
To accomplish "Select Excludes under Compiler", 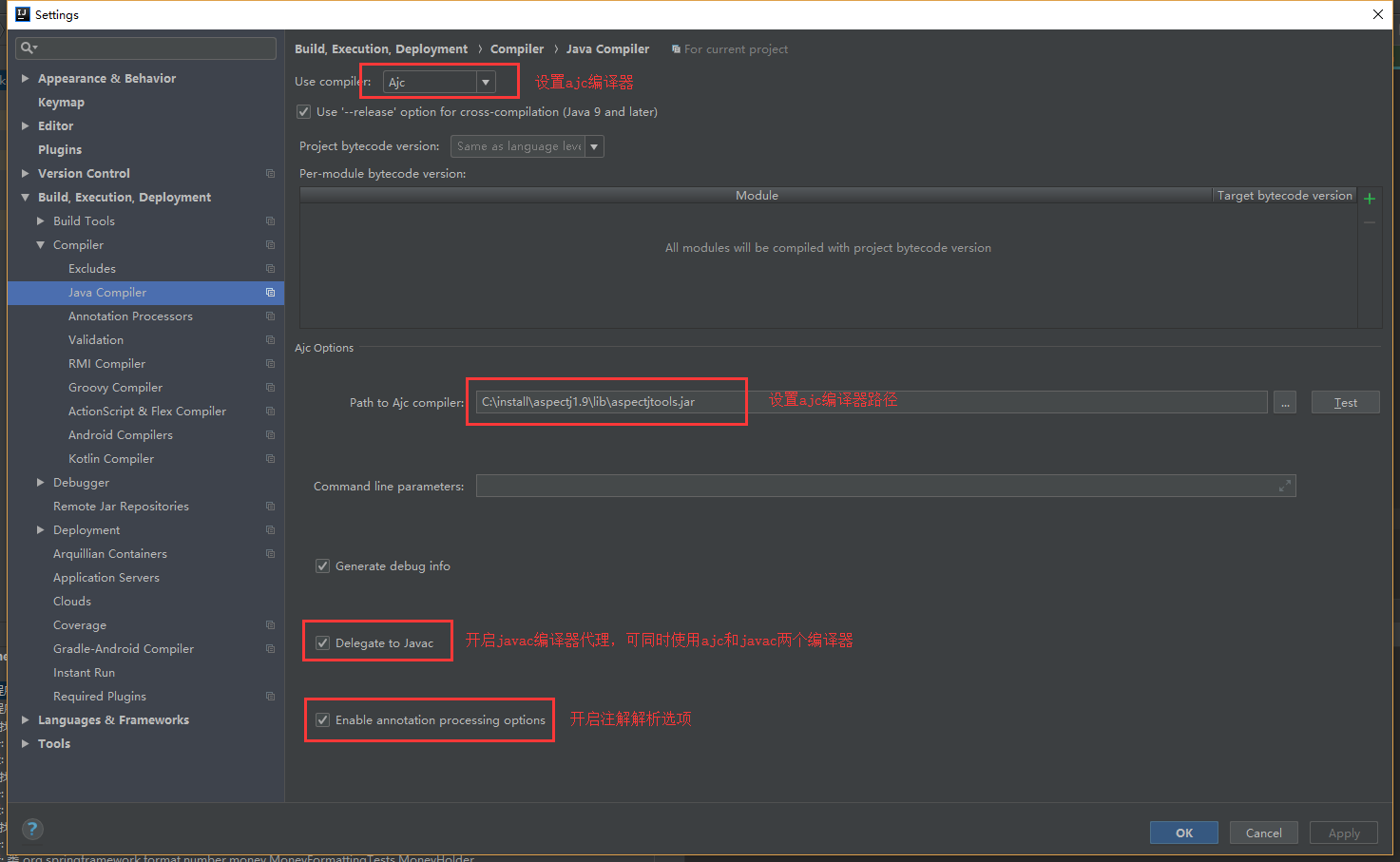I will coord(92,269).
